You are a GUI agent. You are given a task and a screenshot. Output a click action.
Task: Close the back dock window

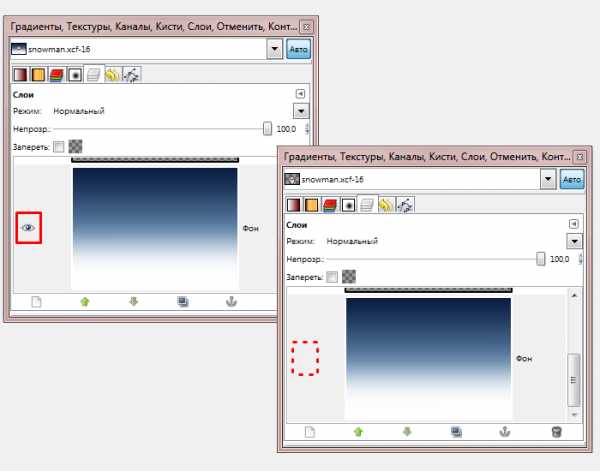coord(306,27)
